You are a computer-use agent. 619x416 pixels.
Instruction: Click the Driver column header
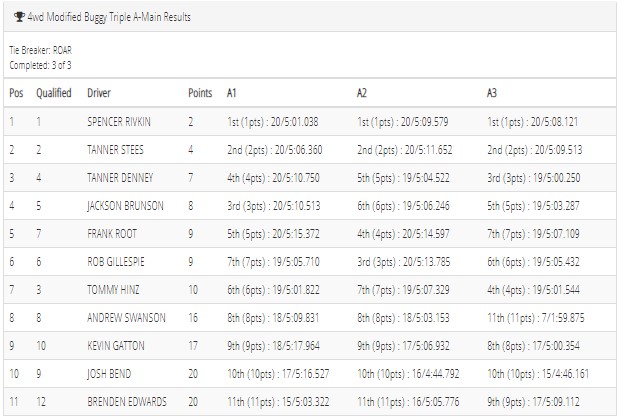coord(99,93)
